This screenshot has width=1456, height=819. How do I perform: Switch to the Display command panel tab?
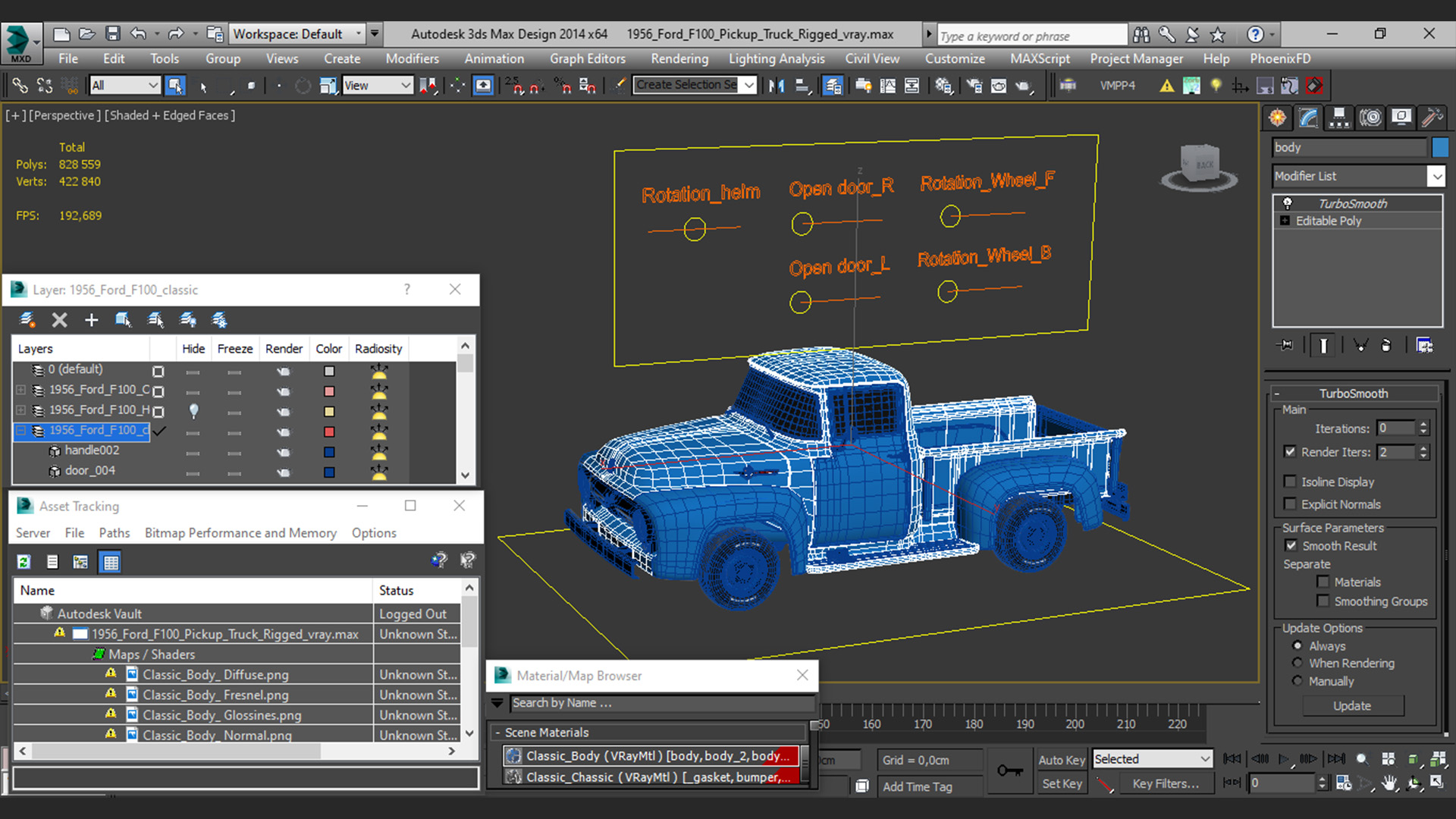(x=1401, y=118)
